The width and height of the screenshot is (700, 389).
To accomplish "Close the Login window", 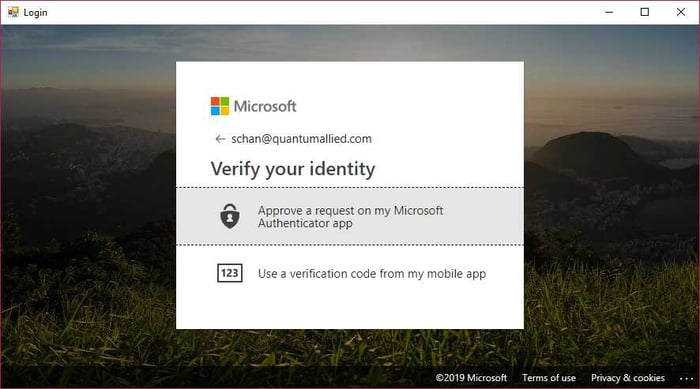I will tap(681, 12).
